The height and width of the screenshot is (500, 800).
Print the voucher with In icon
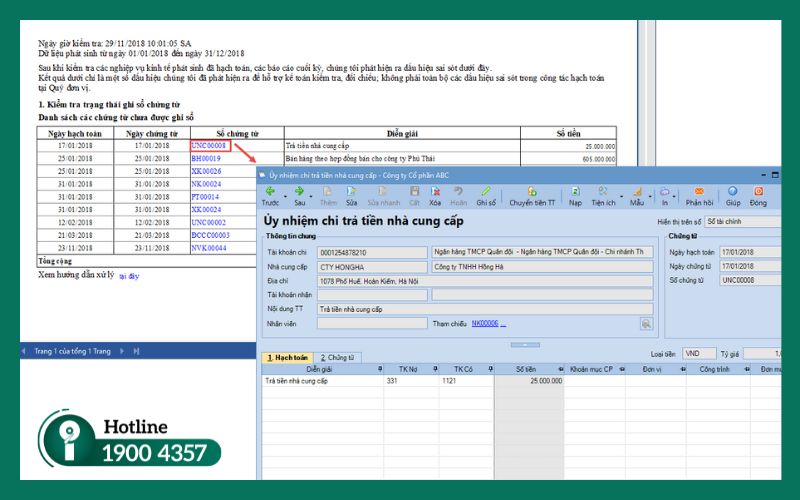pos(665,194)
